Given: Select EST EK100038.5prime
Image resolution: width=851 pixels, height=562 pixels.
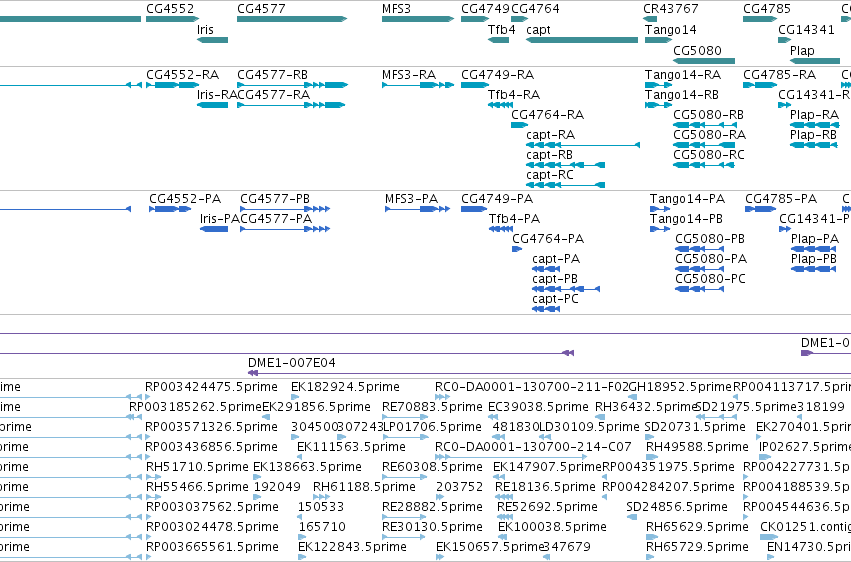Looking at the screenshot, I should click(552, 527).
